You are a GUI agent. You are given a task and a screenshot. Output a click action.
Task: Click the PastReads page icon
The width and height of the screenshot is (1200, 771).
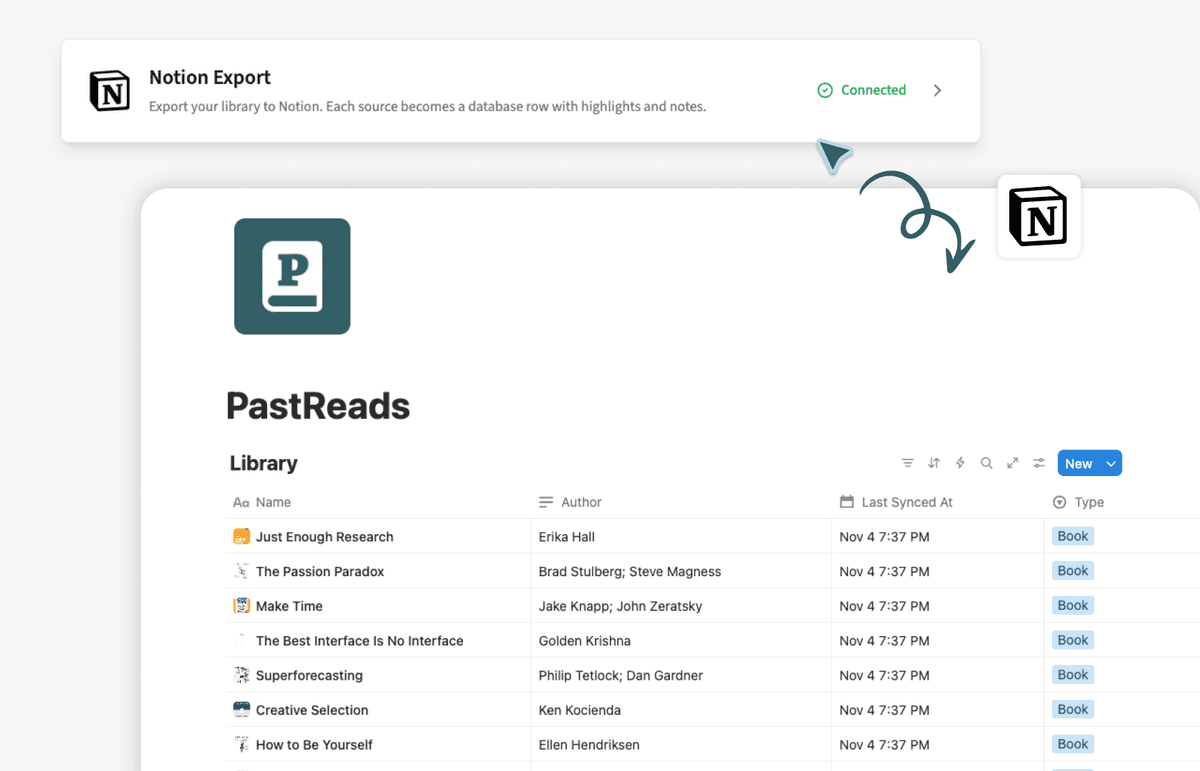[292, 276]
